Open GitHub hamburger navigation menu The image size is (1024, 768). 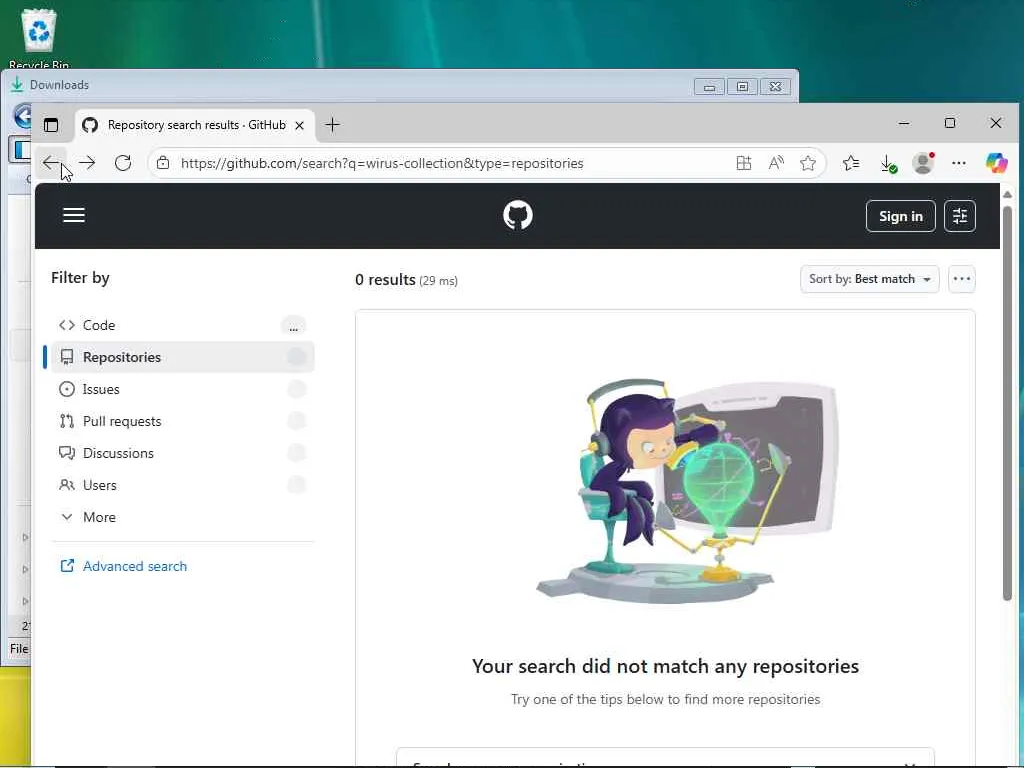(74, 215)
